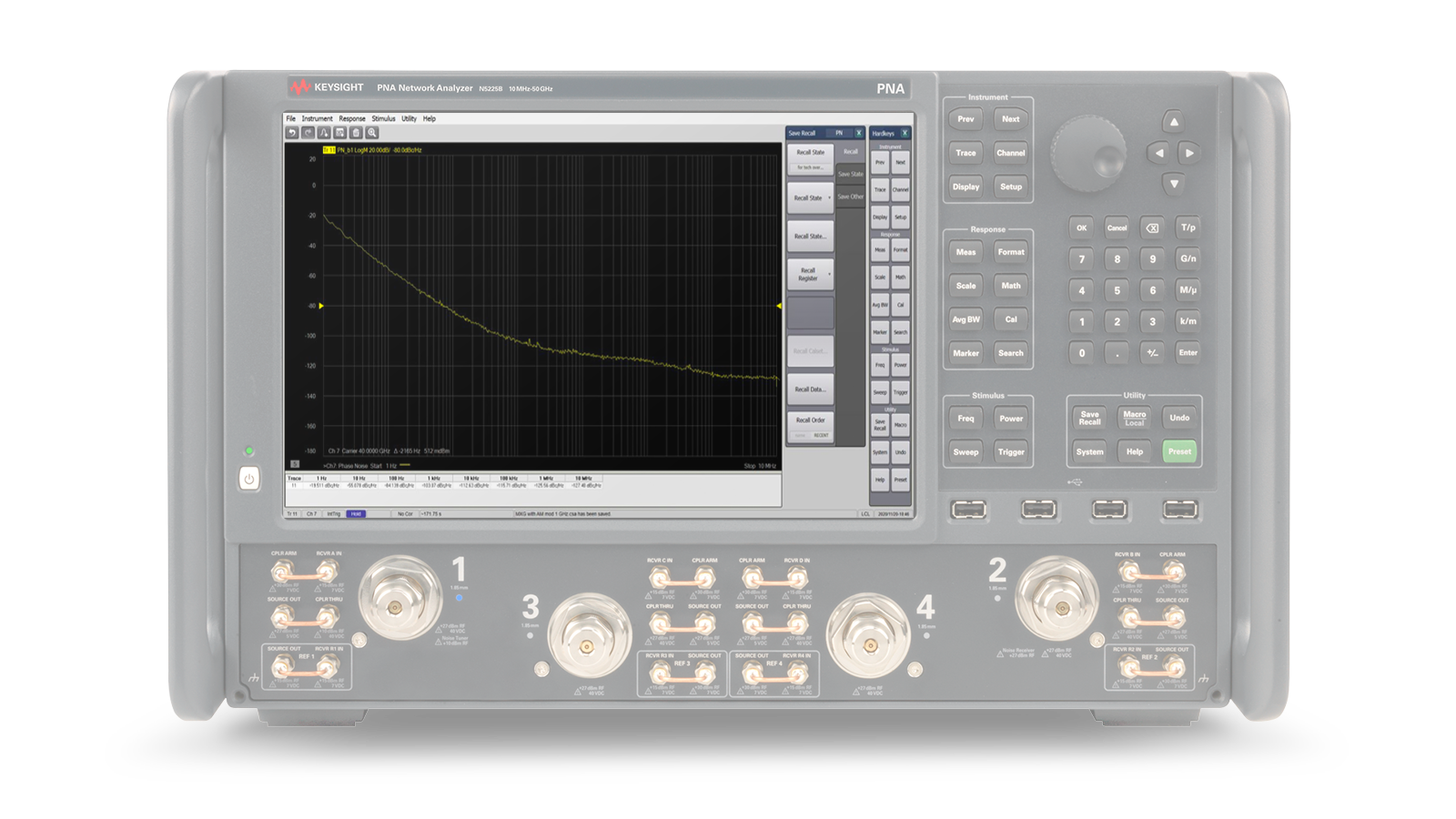Click the print icon in the toolbar
This screenshot has height=819, width=1456.
(358, 134)
